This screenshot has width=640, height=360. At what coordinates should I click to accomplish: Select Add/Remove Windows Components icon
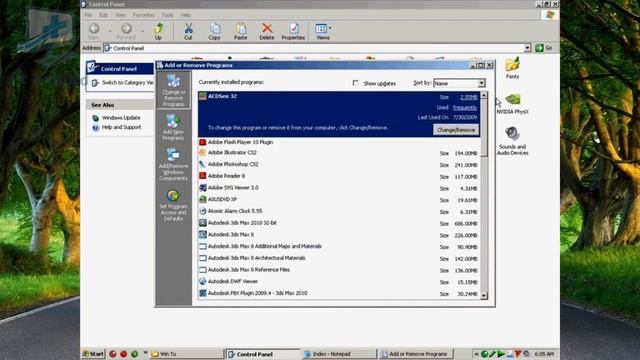[x=173, y=164]
